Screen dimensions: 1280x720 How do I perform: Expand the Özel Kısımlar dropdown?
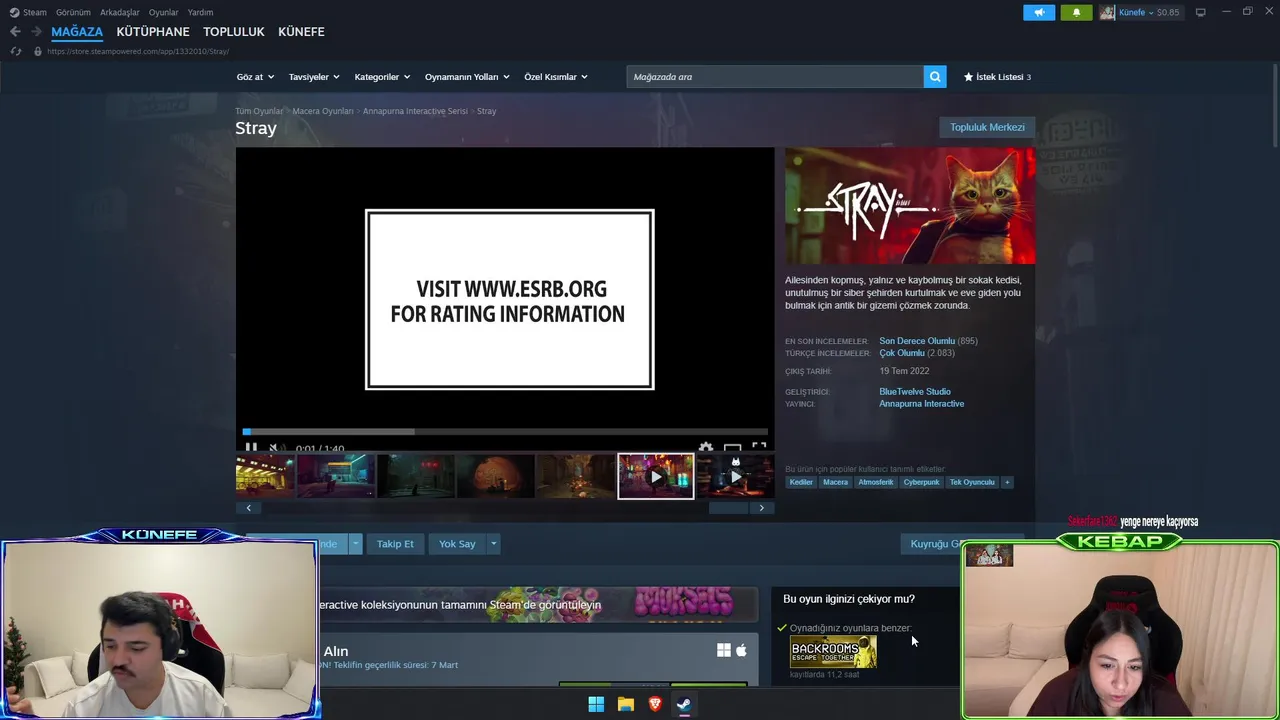556,77
